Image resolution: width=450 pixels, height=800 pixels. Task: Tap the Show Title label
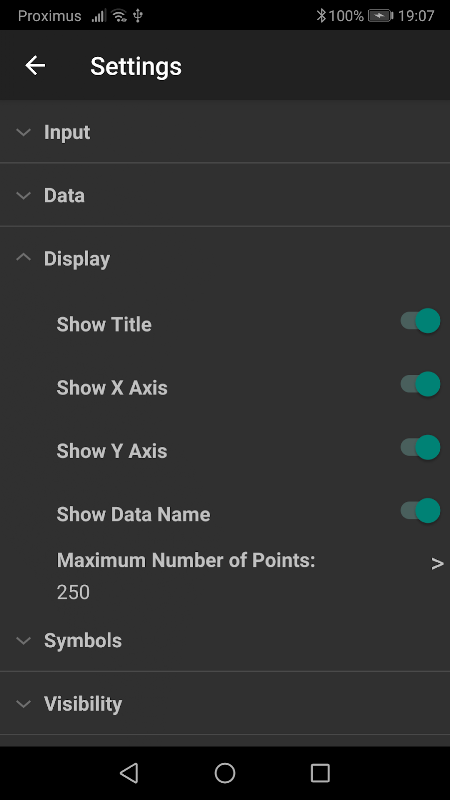104,324
